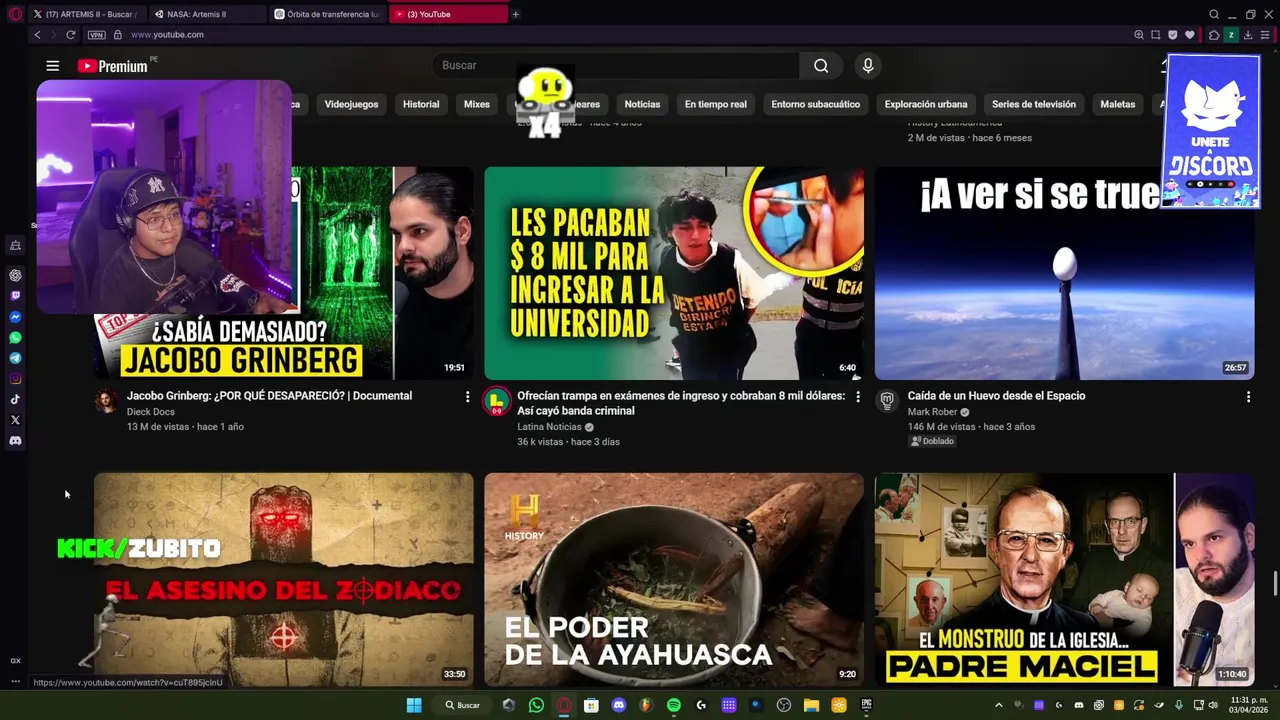
Task: Take a snapshot with capture icon
Action: point(1155,35)
